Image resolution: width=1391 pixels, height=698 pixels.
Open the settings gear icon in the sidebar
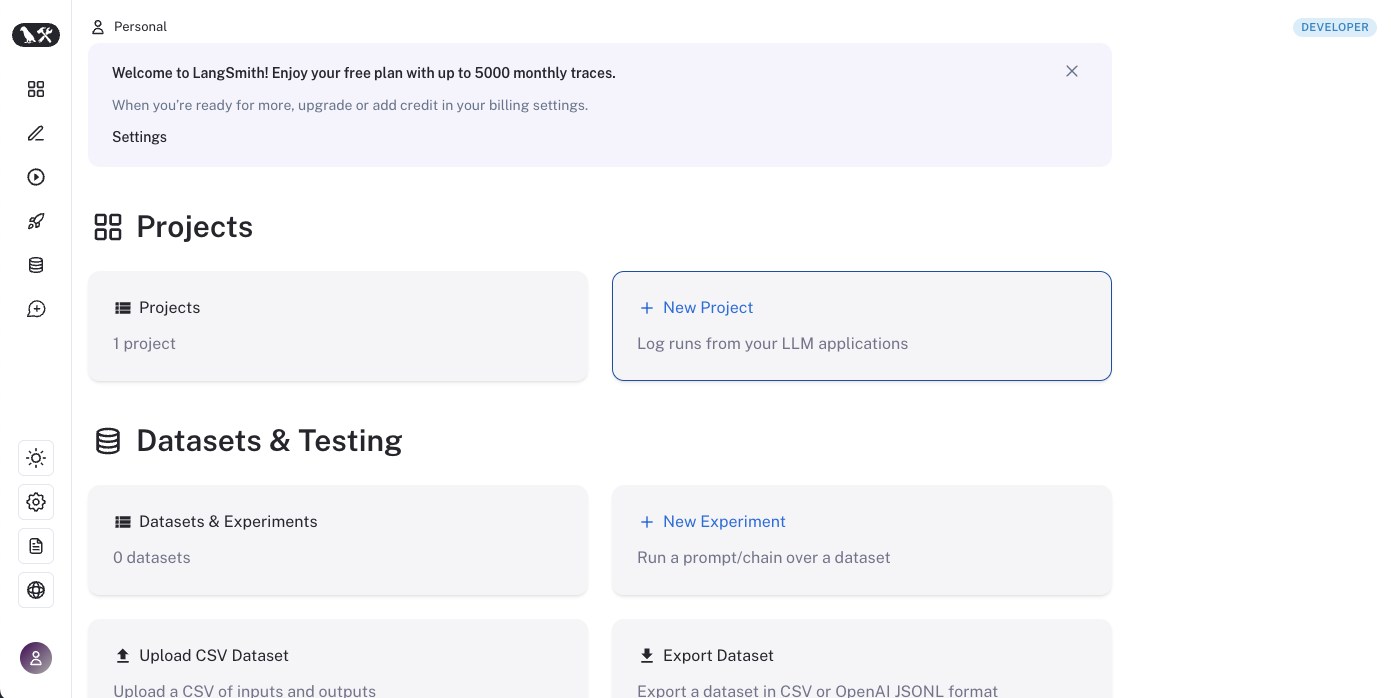(x=36, y=502)
